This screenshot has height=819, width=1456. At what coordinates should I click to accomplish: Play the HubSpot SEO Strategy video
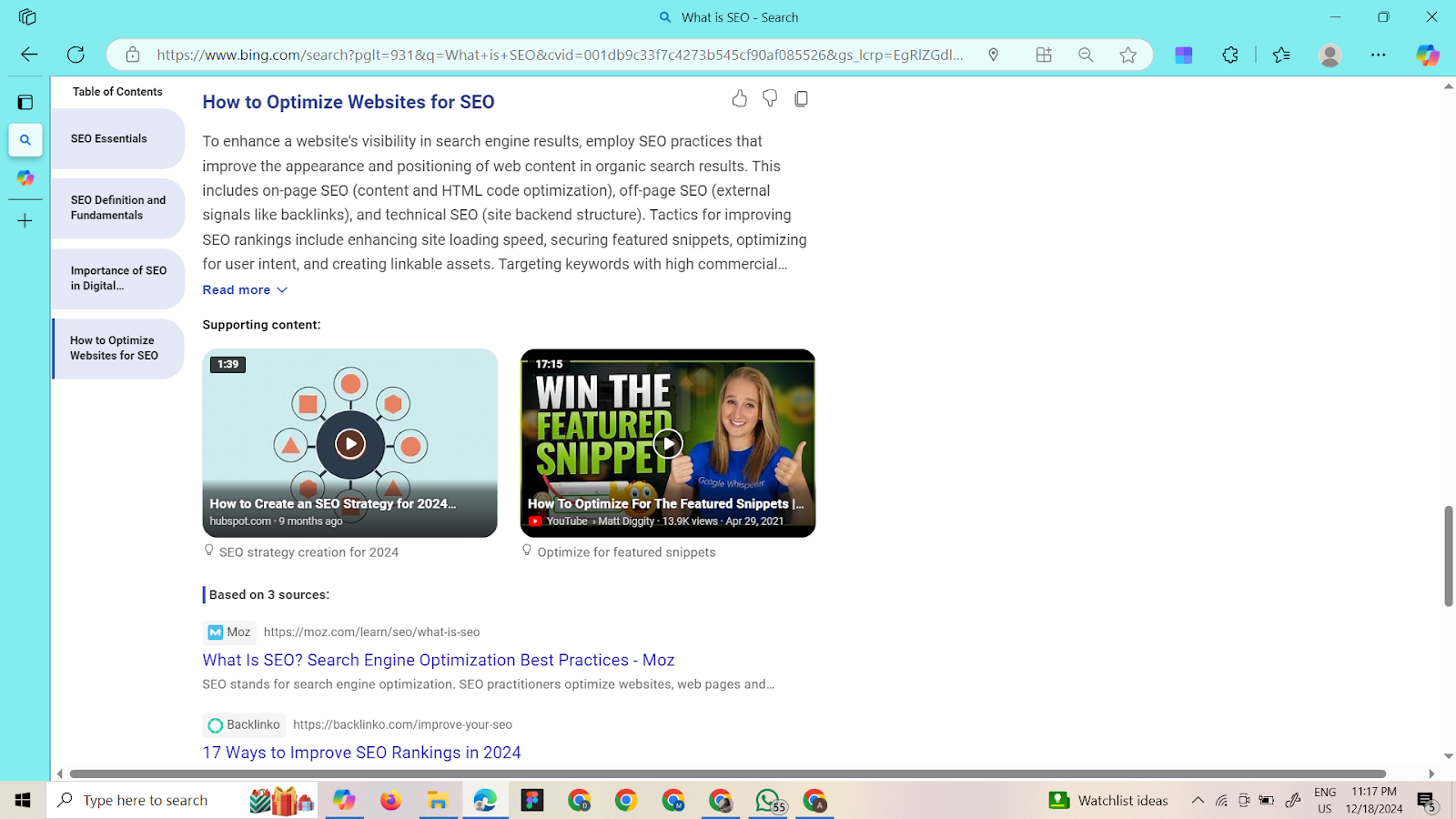tap(349, 443)
